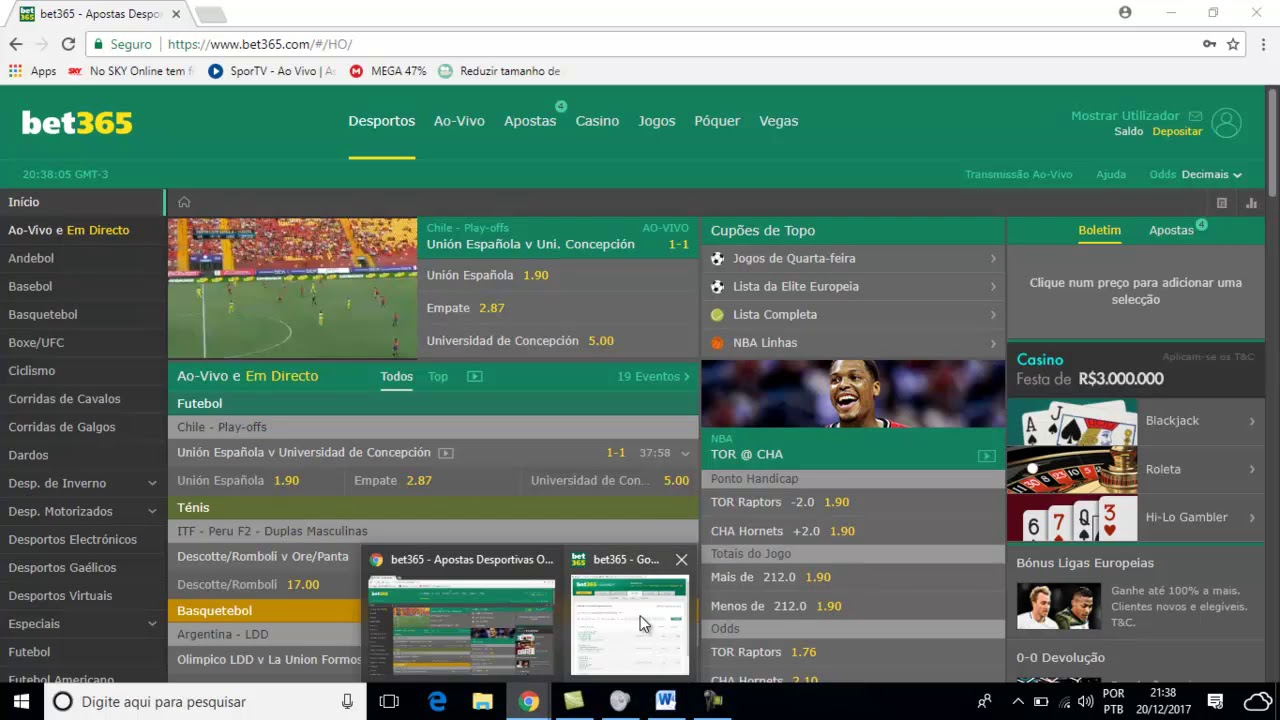Open Chrome menu three dots

coord(1262,44)
